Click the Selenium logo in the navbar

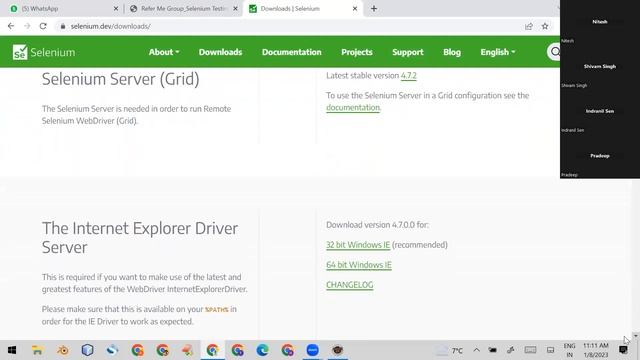tap(44, 52)
